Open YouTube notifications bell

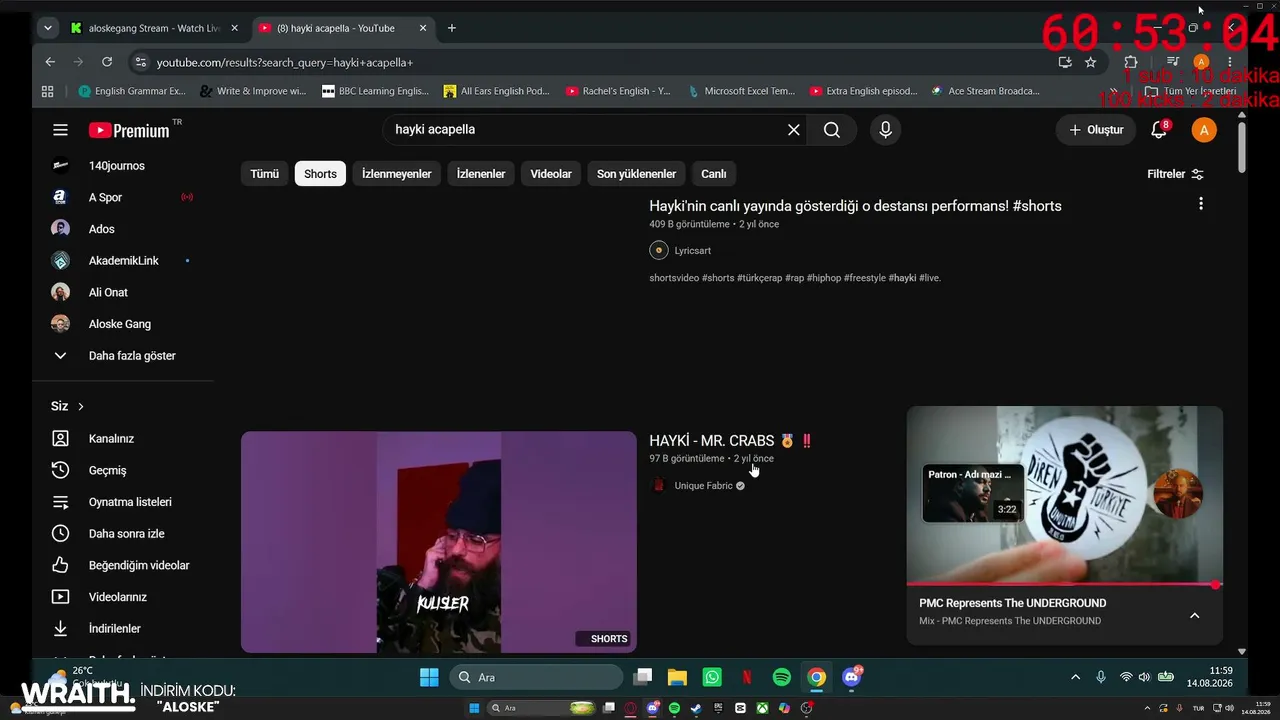[1159, 130]
